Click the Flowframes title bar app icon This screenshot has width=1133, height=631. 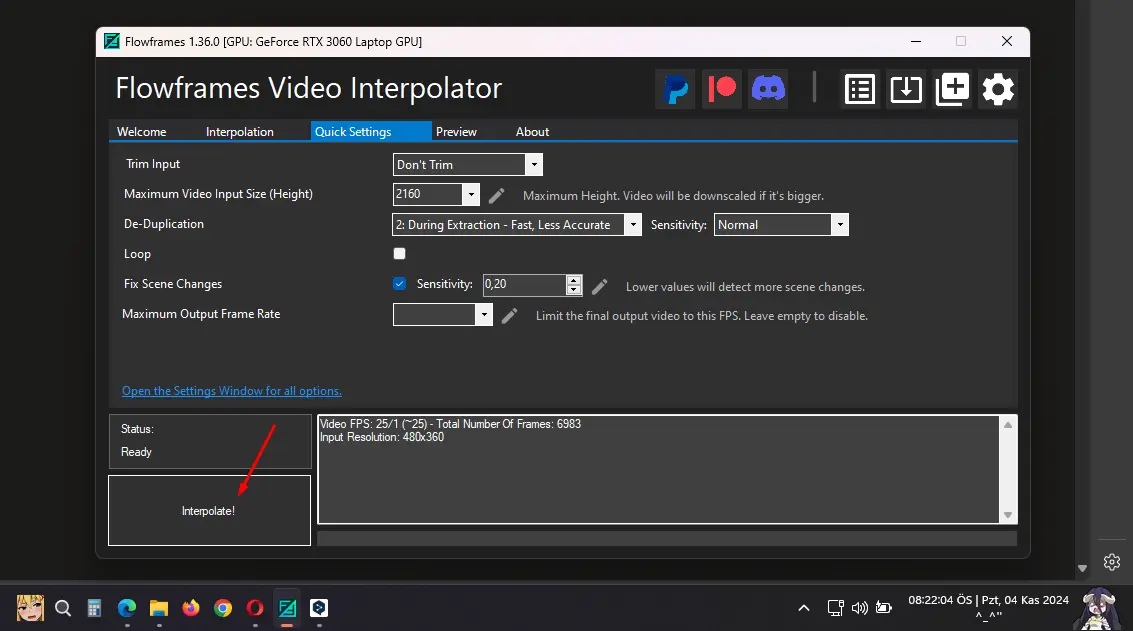tap(112, 41)
